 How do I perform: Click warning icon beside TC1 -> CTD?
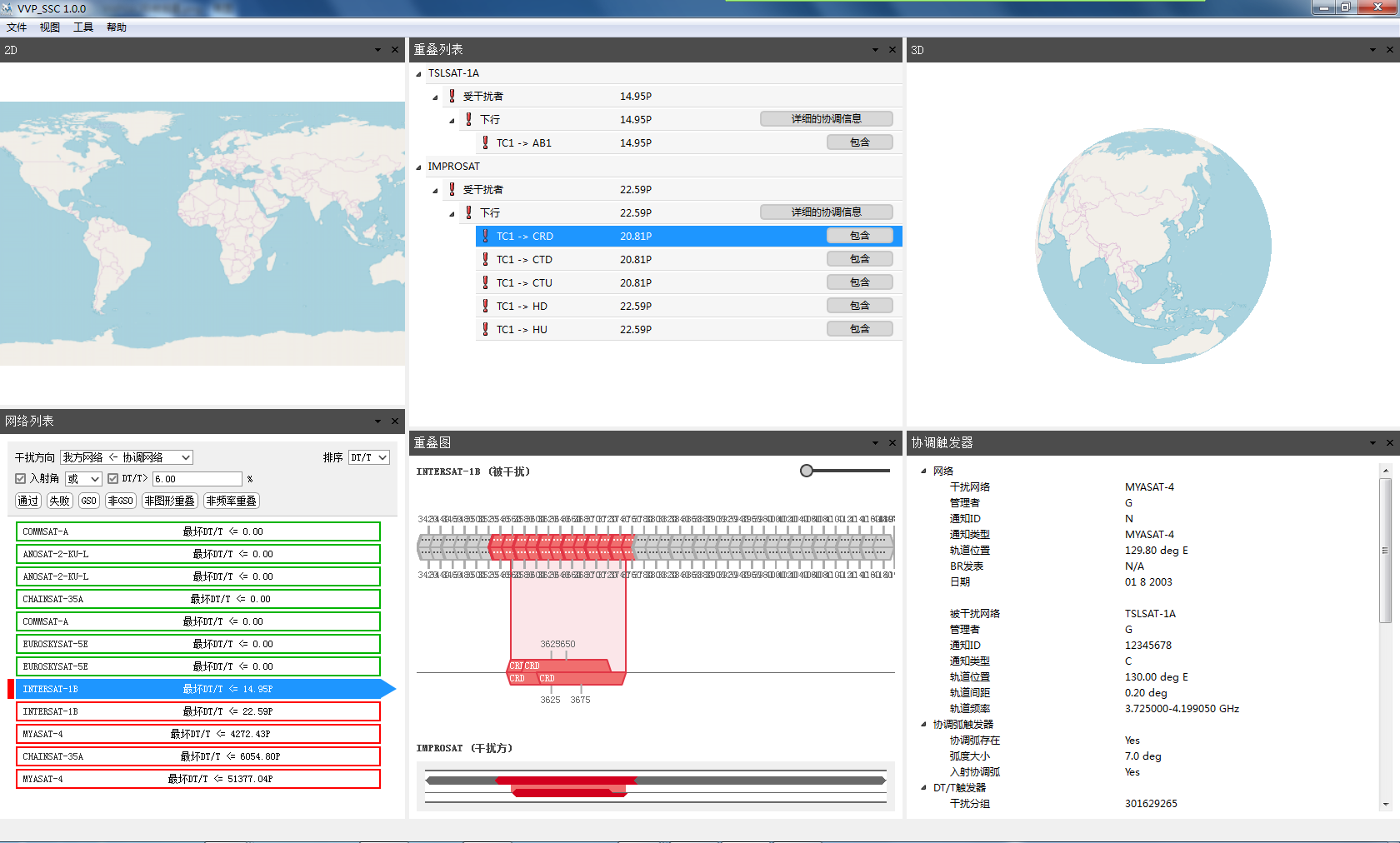click(486, 259)
